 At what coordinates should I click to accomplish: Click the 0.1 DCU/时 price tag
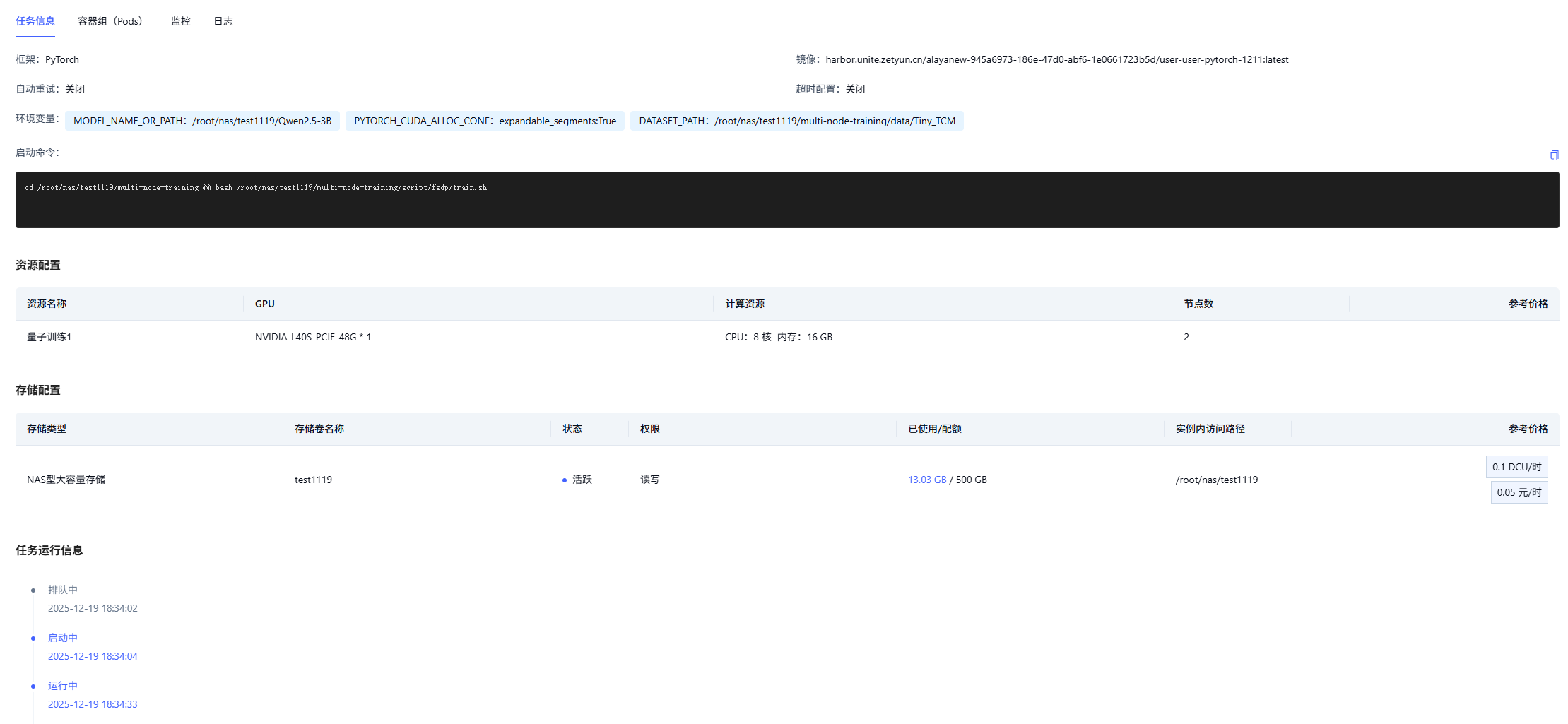(x=1516, y=467)
